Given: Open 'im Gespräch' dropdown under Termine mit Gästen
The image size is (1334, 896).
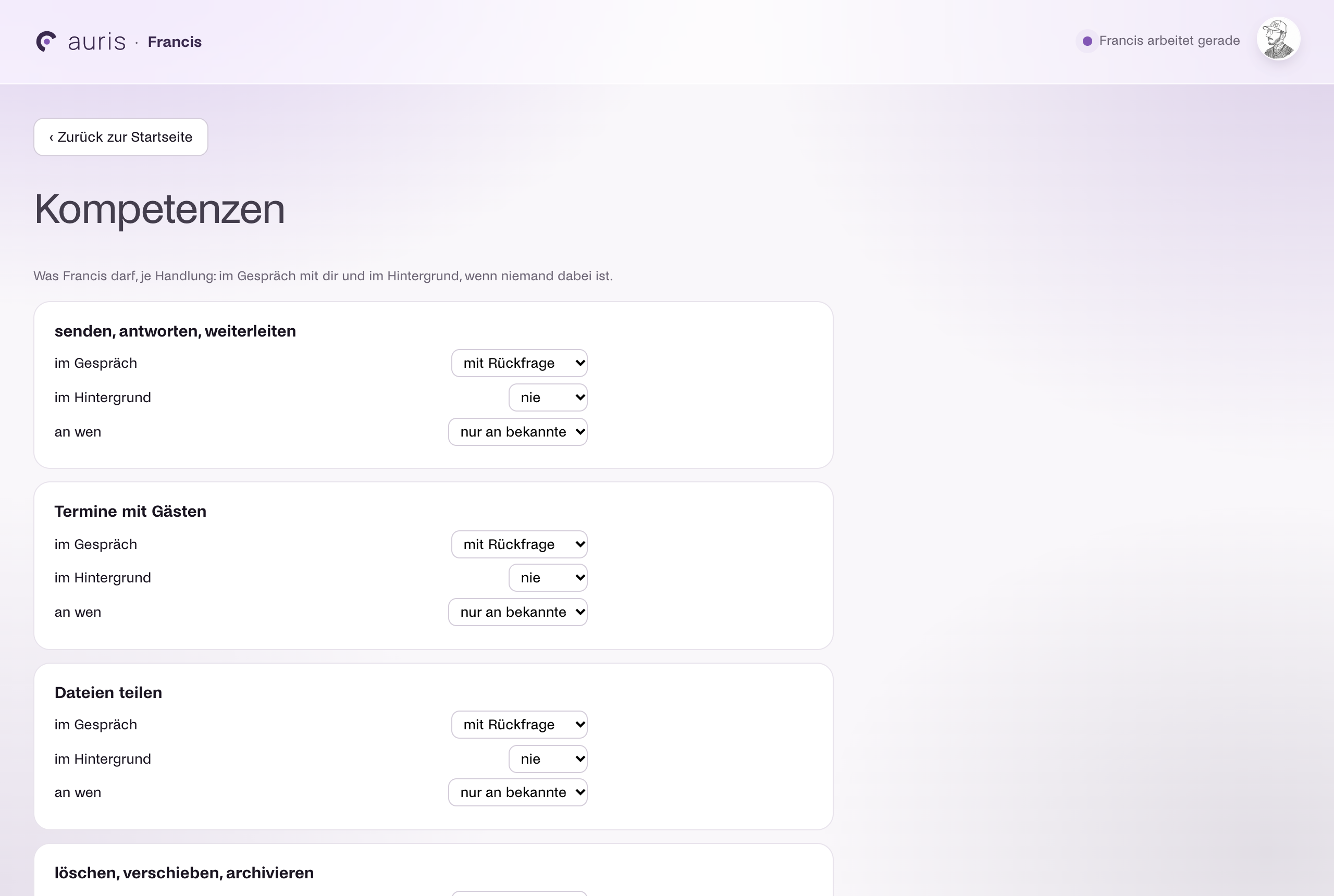Looking at the screenshot, I should [519, 544].
